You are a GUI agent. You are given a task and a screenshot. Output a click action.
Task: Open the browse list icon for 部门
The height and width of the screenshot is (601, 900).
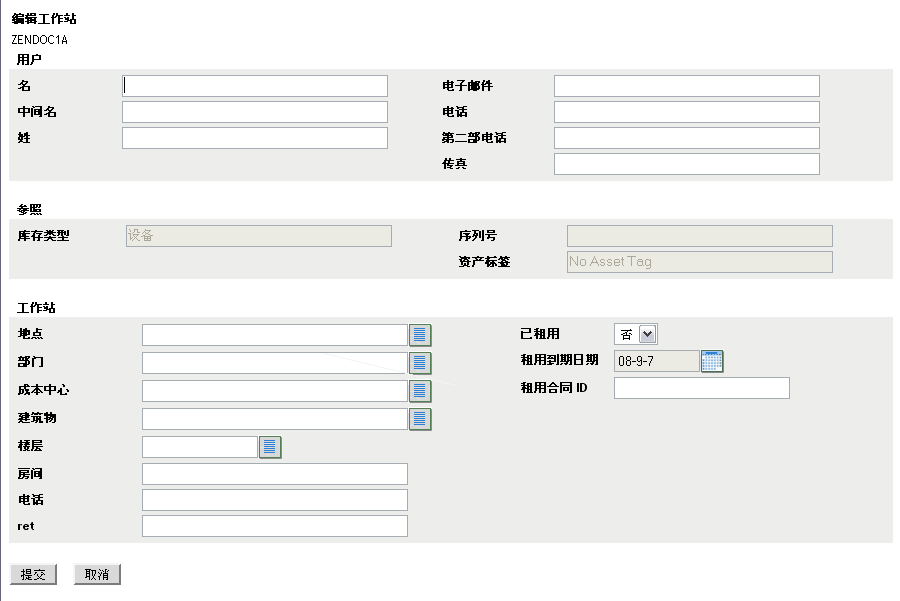(x=420, y=363)
